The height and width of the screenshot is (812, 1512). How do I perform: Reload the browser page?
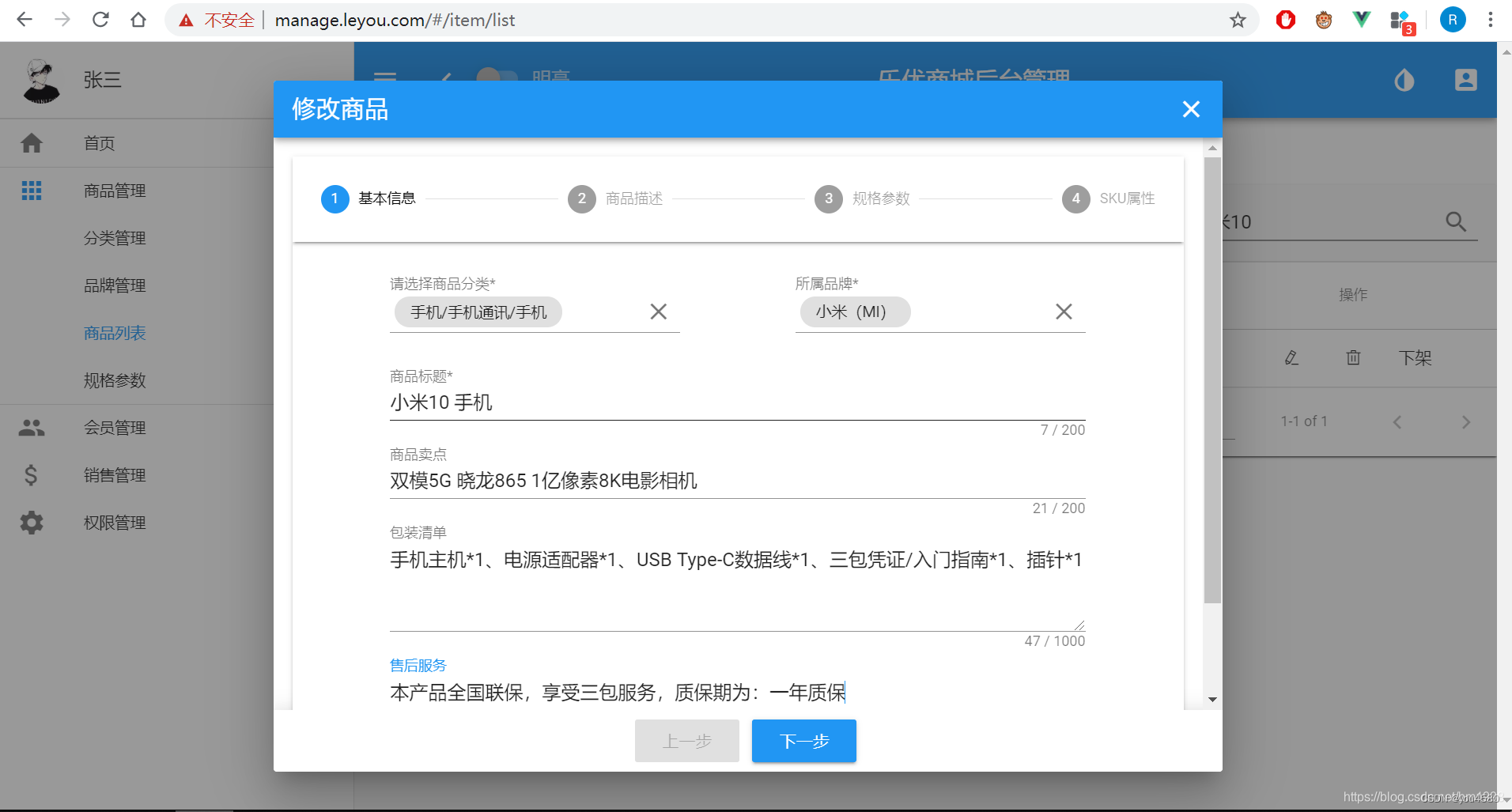100,20
